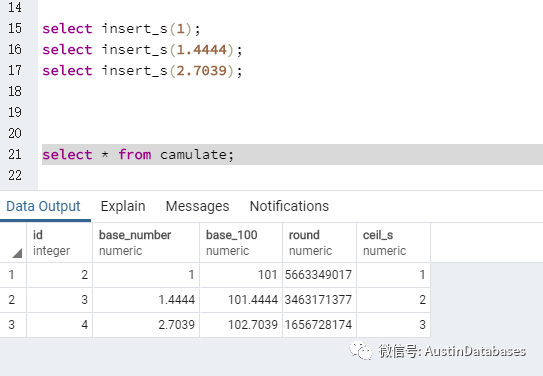
Task: Select the base_100 column header
Action: pyautogui.click(x=241, y=243)
